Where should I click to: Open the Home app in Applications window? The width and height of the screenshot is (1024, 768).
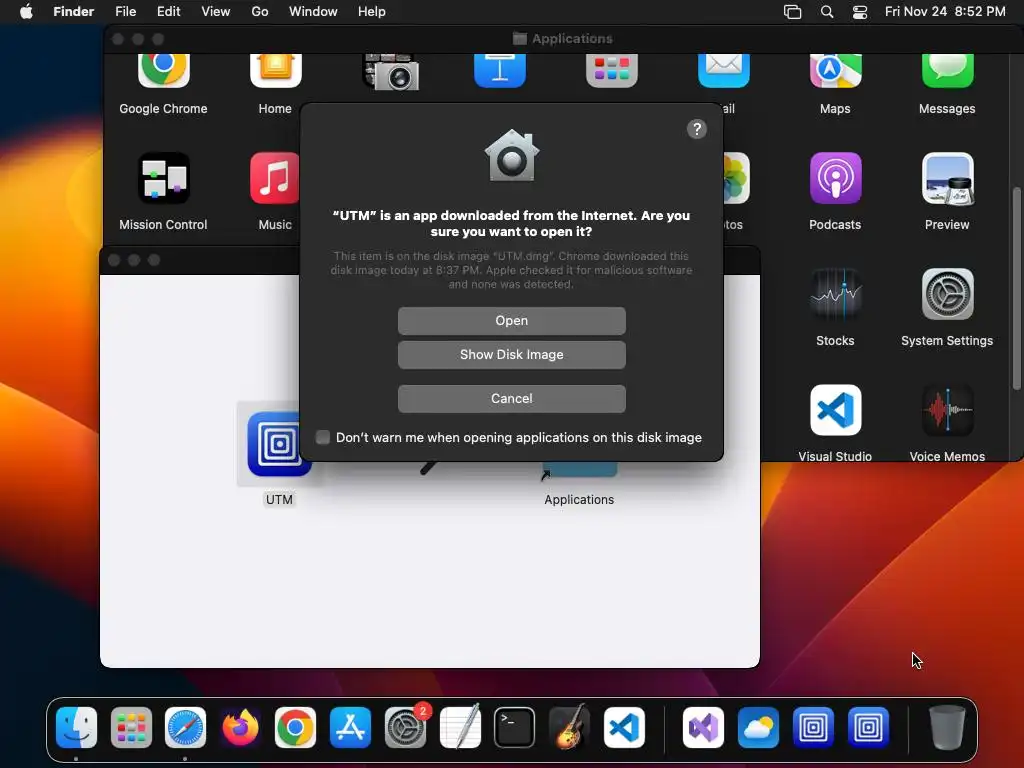(275, 71)
